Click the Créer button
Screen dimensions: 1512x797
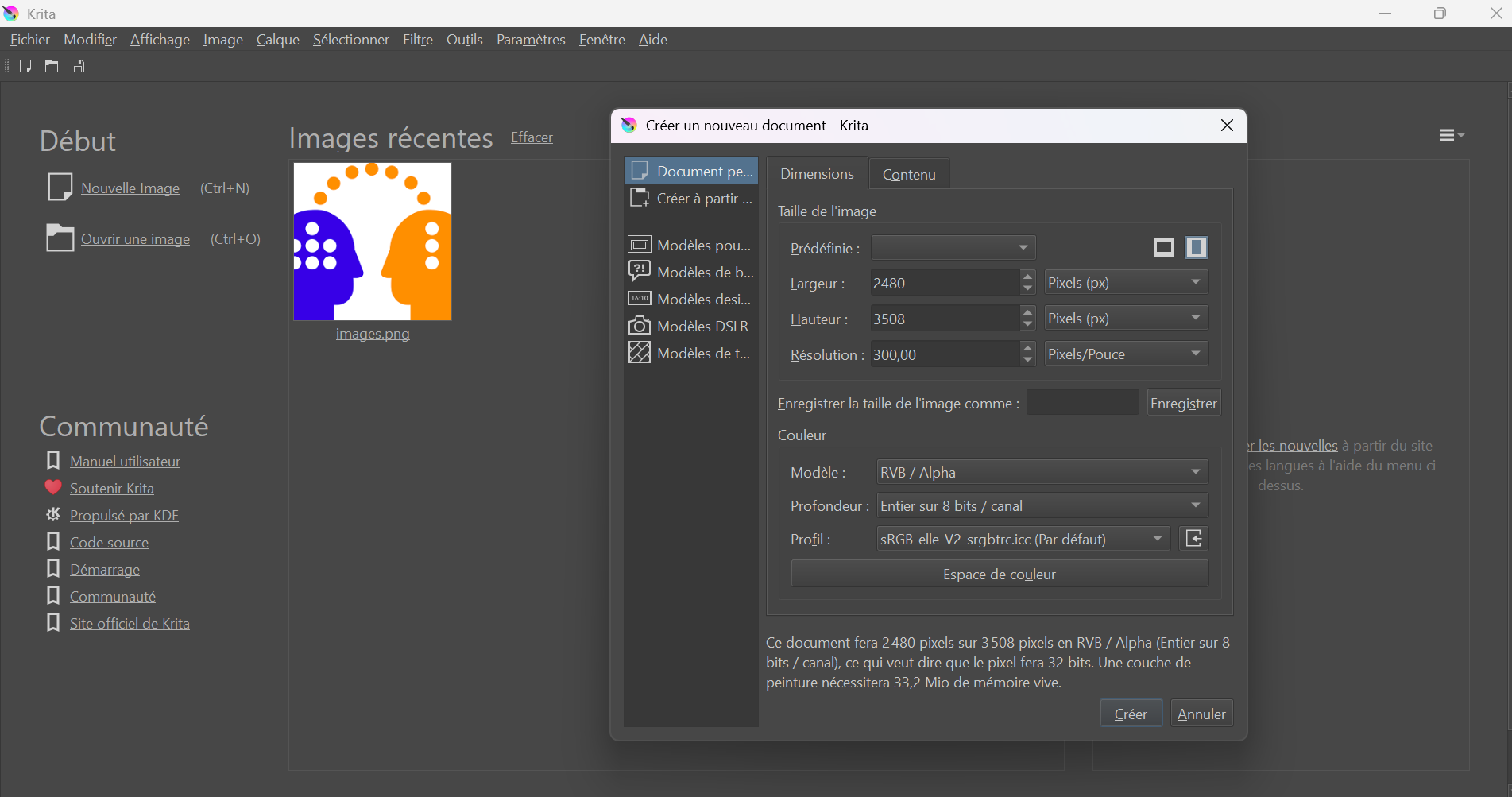1131,714
